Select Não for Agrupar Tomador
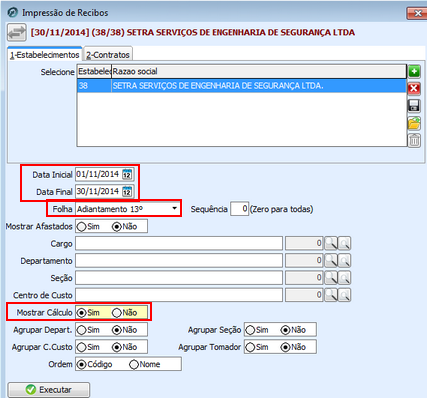 [285, 348]
